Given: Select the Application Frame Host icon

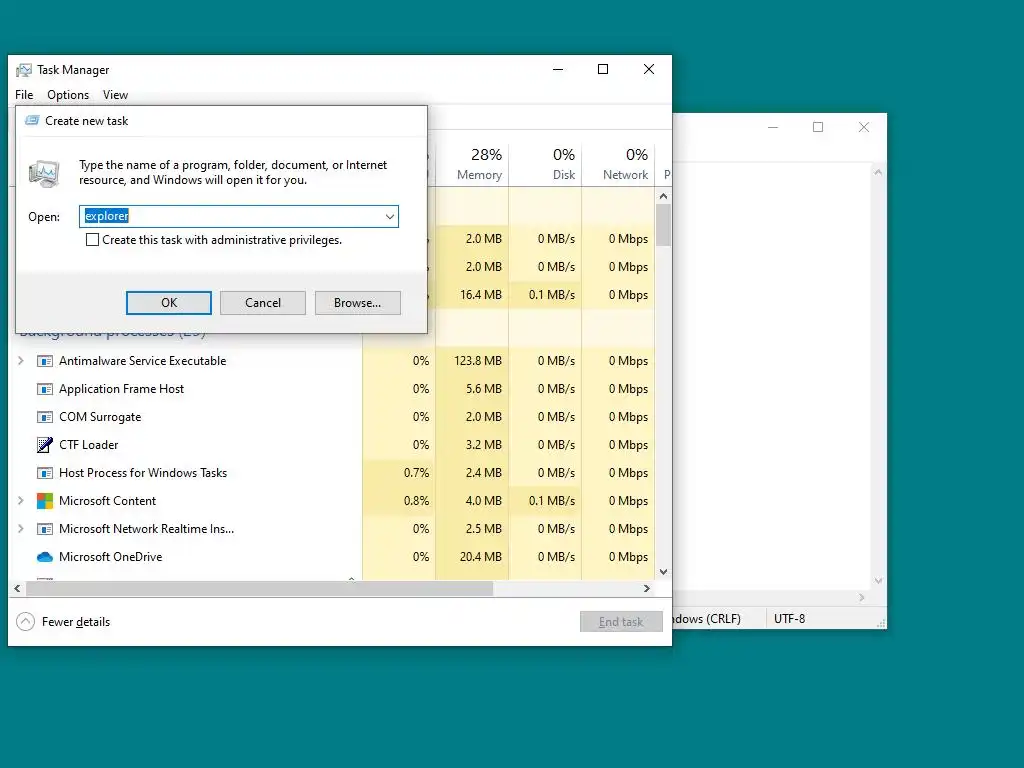Looking at the screenshot, I should pos(44,389).
